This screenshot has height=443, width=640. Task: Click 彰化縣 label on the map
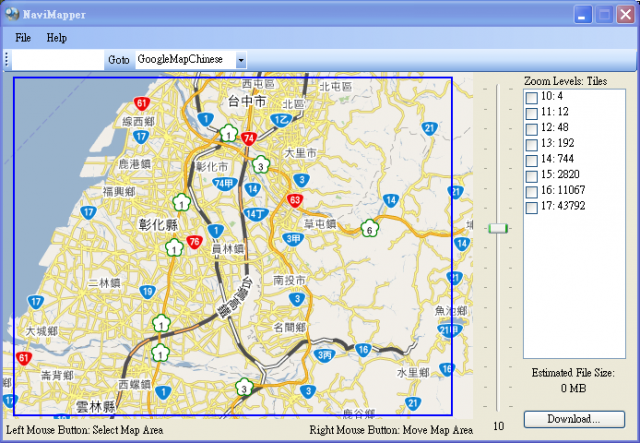(x=158, y=224)
